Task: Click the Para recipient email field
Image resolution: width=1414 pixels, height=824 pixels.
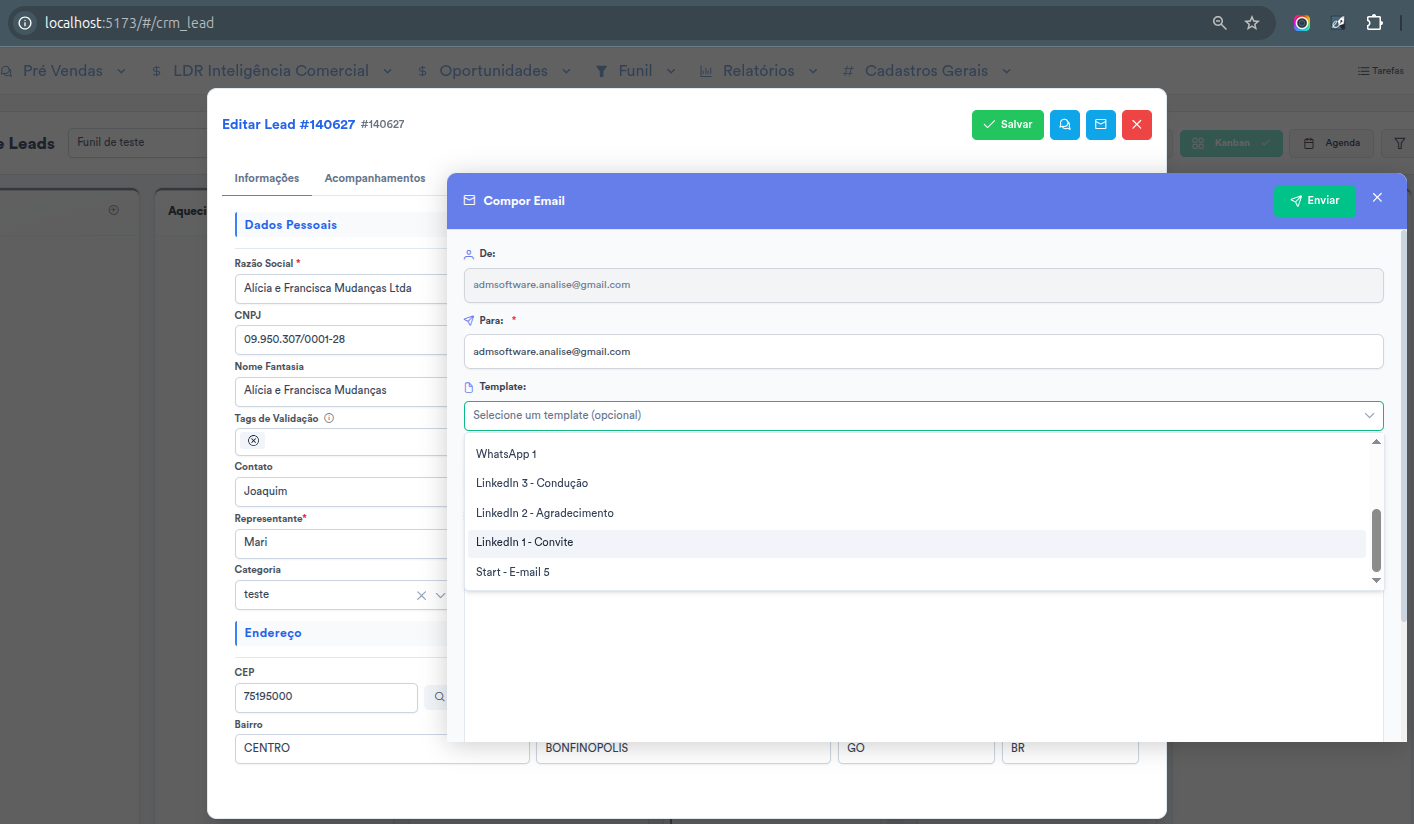Action: pos(924,351)
